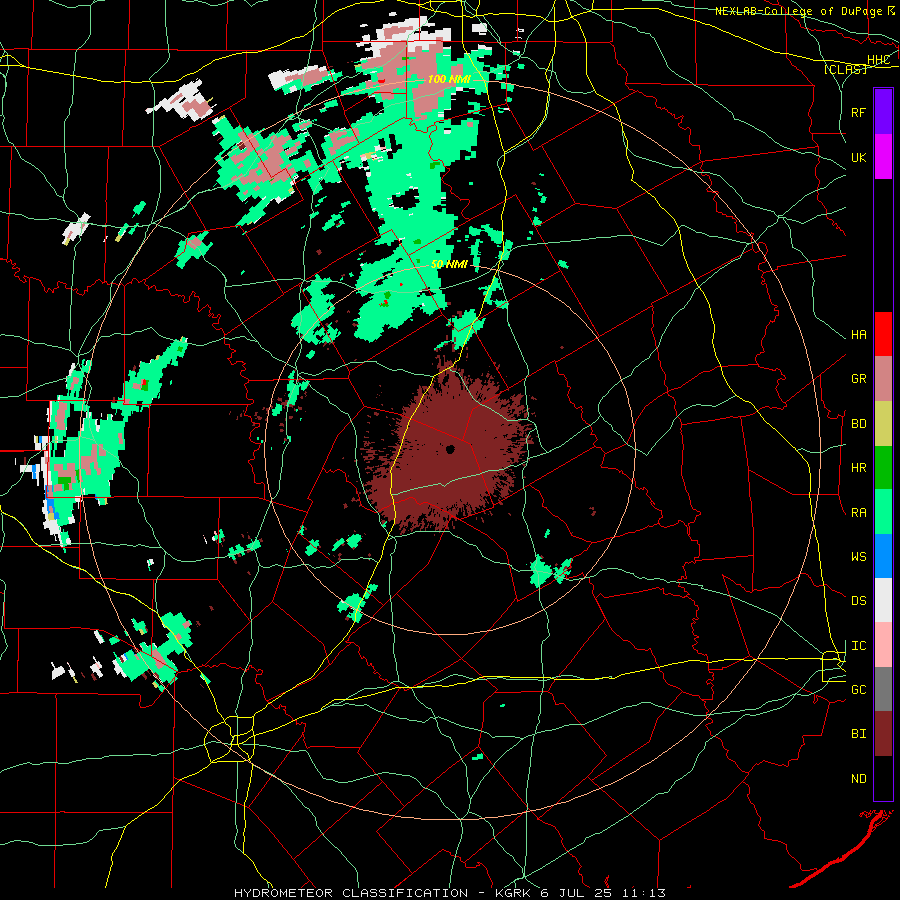Select the WS blue legend swatch
900x900 pixels.
[883, 556]
